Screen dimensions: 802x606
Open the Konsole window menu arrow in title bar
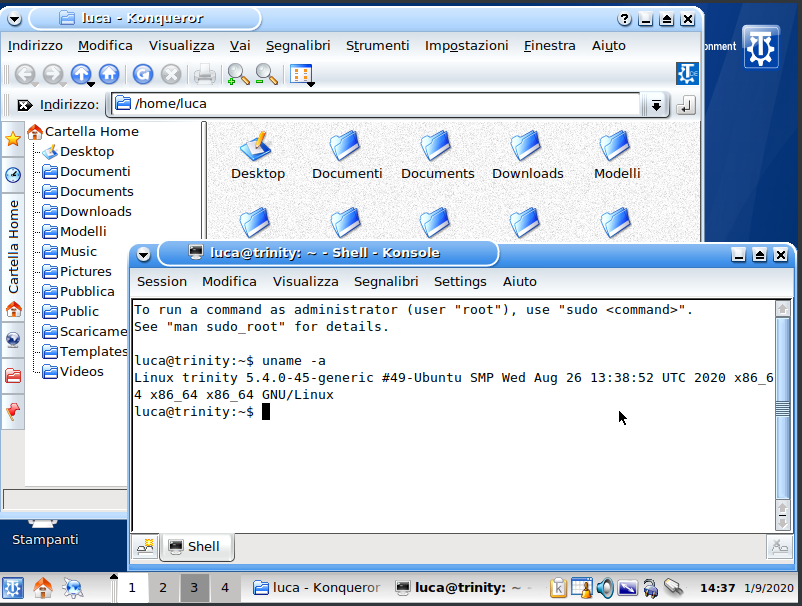coord(144,254)
